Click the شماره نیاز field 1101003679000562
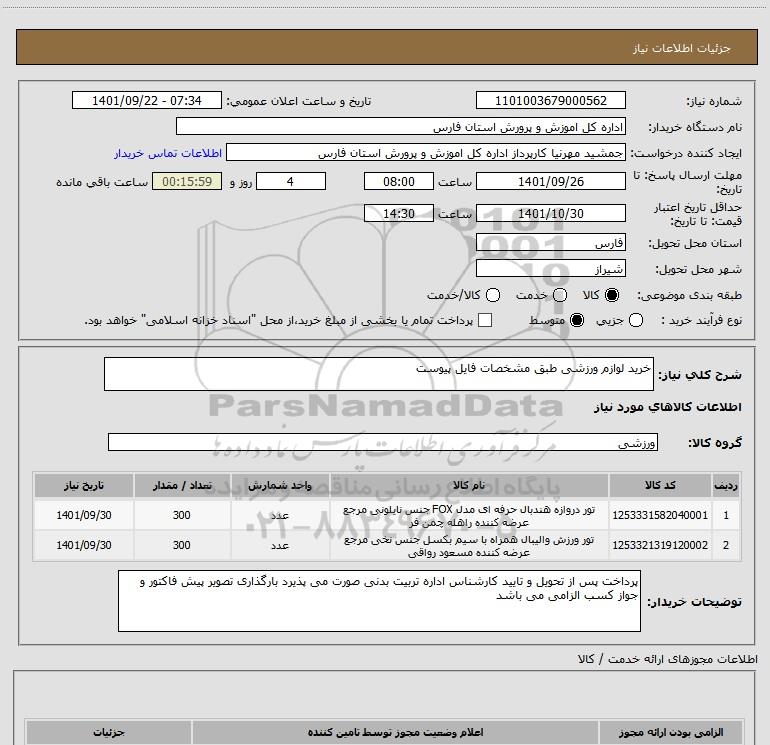Image resolution: width=770 pixels, height=745 pixels. 550,100
